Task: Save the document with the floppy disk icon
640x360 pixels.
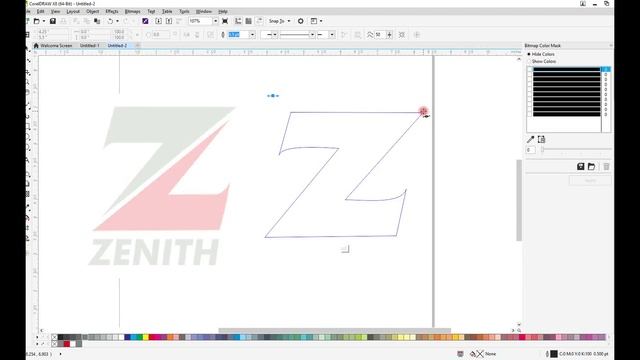Action: tap(53, 21)
